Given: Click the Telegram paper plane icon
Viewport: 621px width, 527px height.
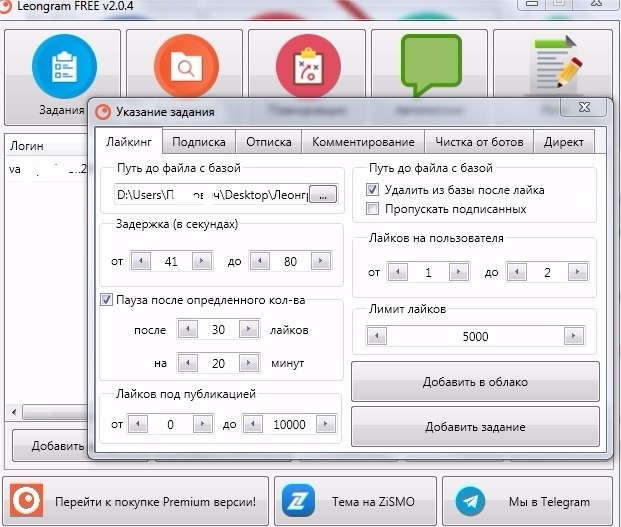Looking at the screenshot, I should (470, 501).
